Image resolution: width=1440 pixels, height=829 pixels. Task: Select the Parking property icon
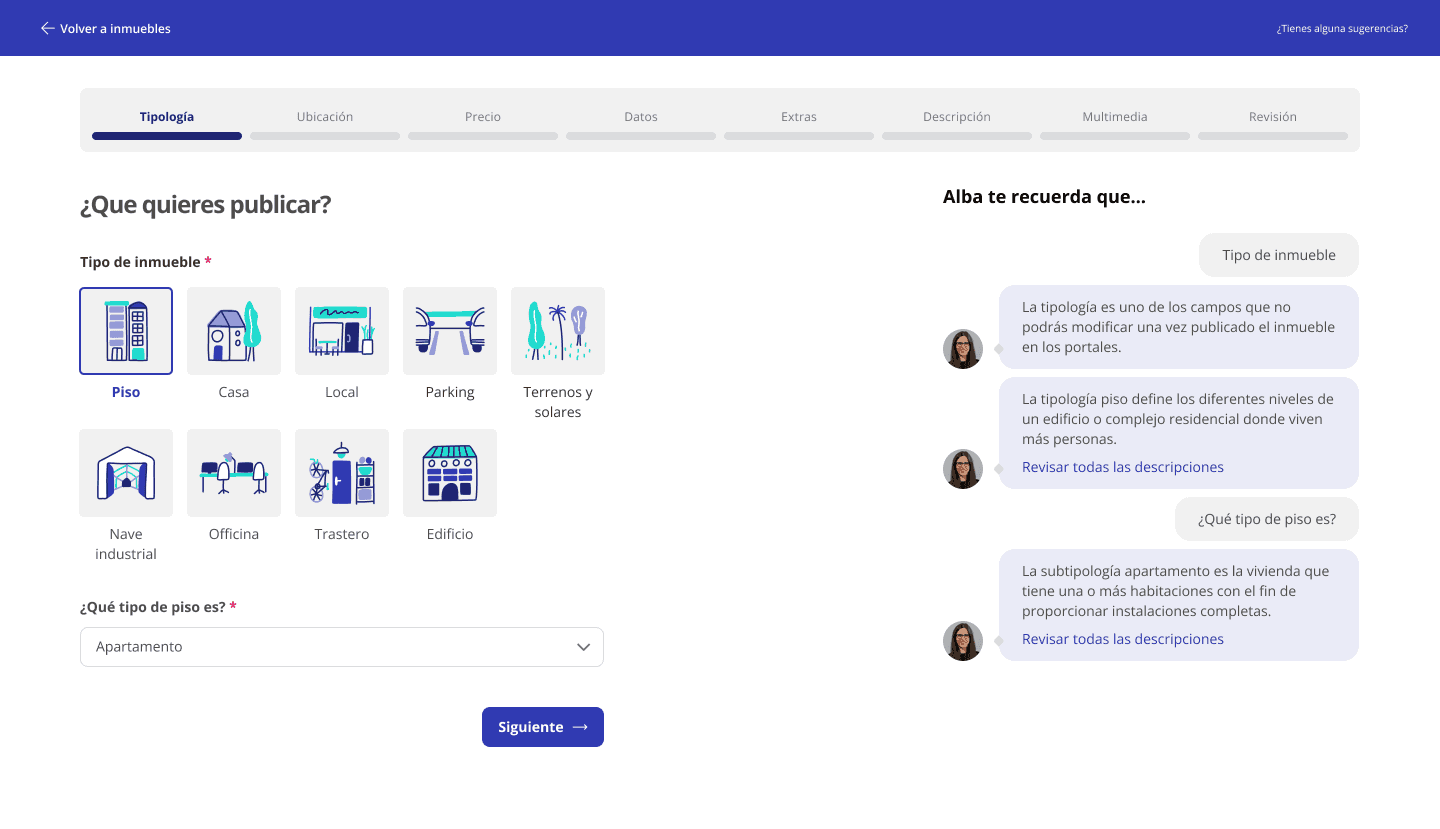(450, 331)
